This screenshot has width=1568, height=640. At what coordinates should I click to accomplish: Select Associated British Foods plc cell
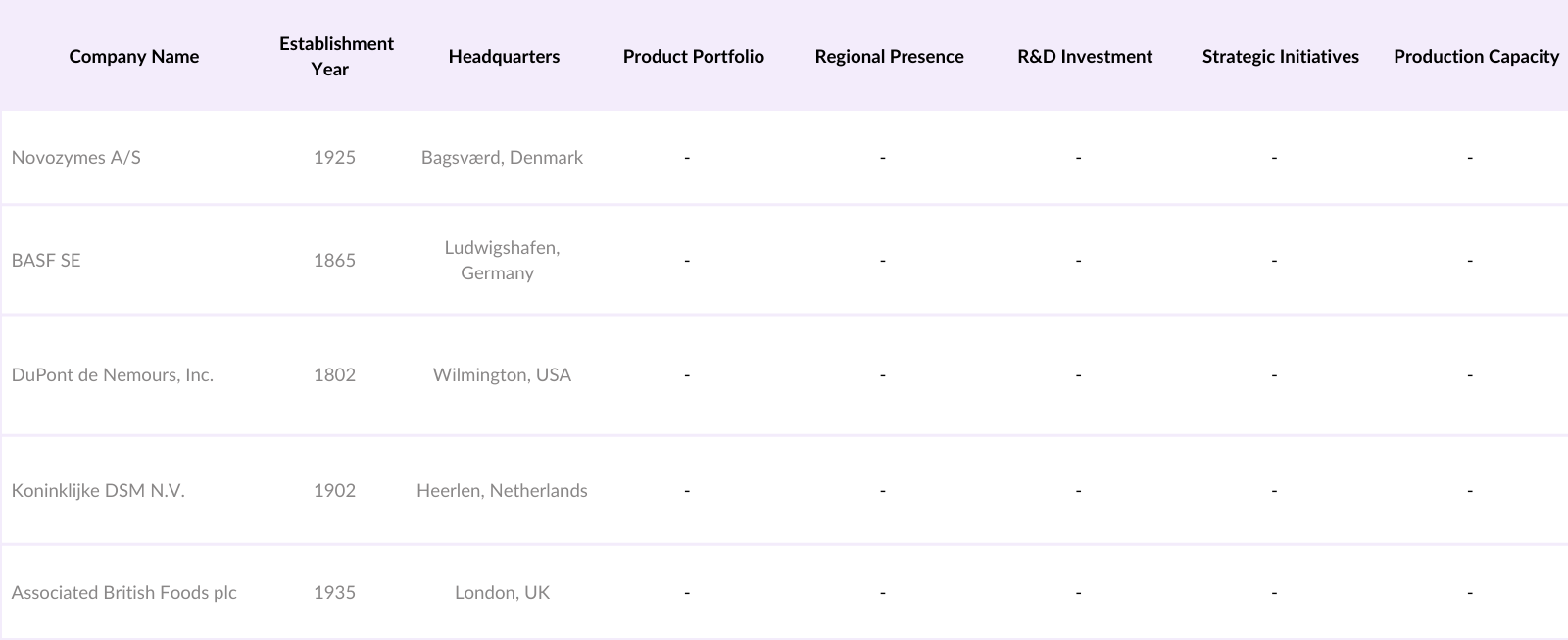[x=124, y=593]
